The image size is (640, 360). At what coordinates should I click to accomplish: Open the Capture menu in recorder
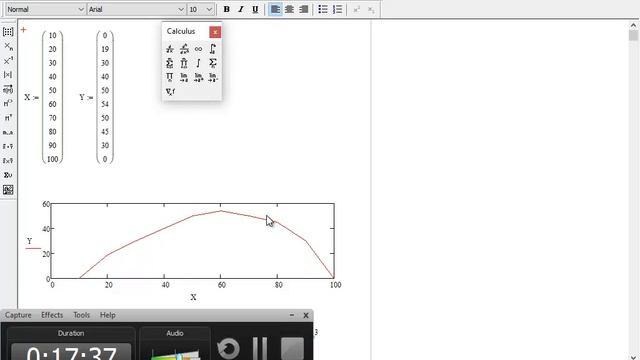[x=18, y=315]
